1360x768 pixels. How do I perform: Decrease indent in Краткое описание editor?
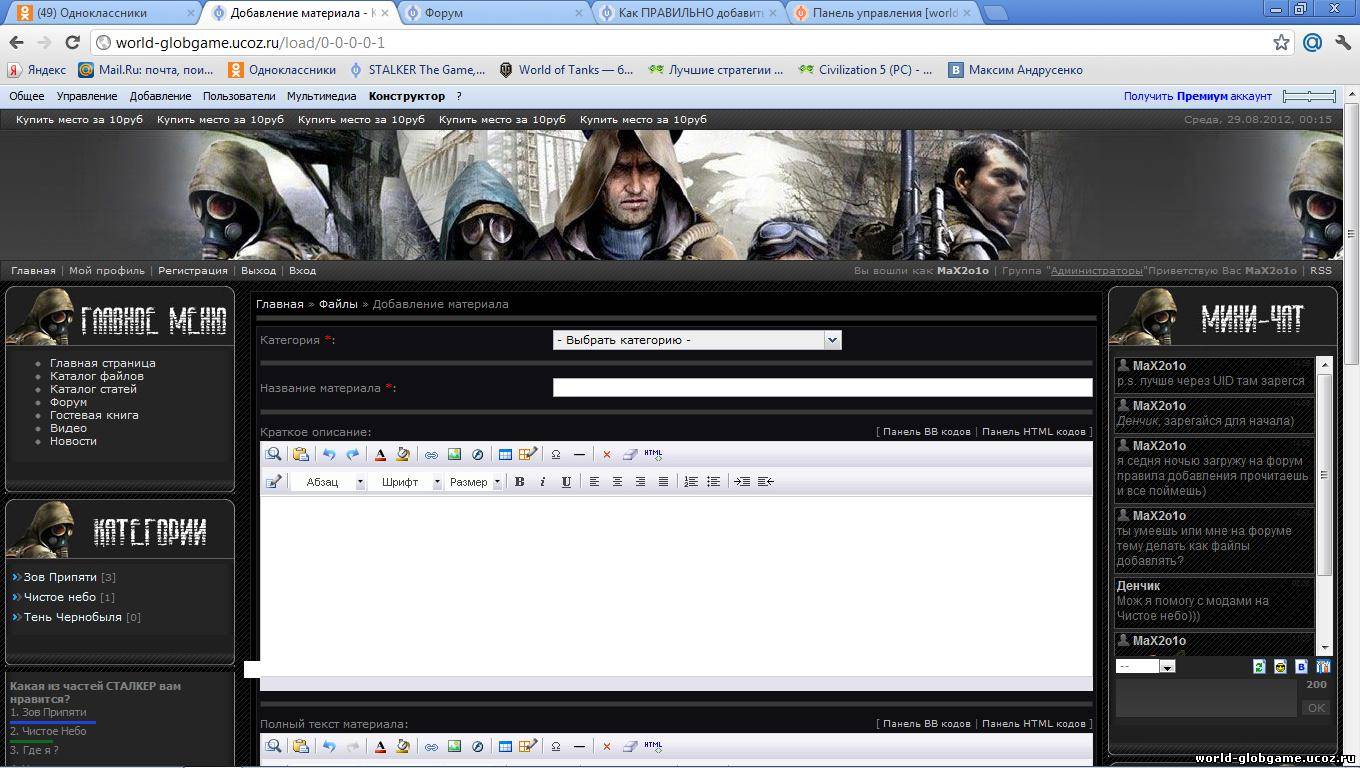click(x=765, y=482)
